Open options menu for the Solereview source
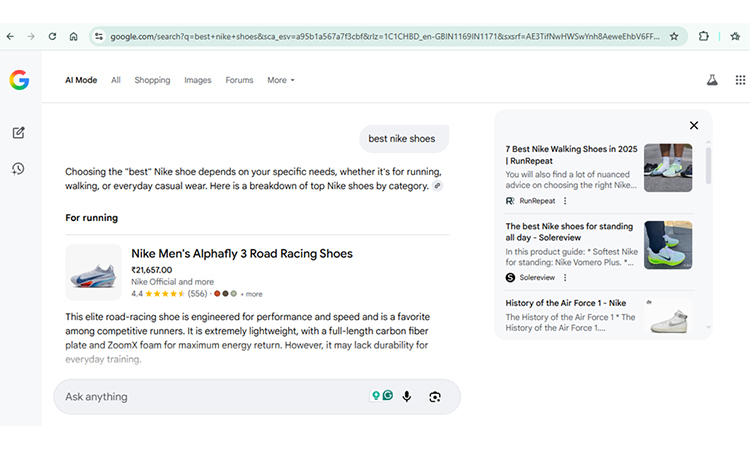The width and height of the screenshot is (750, 450). [x=567, y=277]
